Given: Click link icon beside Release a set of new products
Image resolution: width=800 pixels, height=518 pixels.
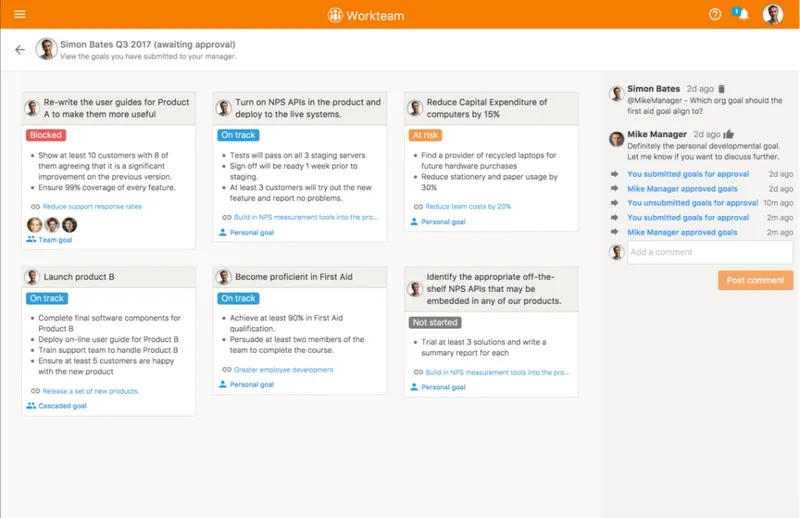Looking at the screenshot, I should [35, 391].
